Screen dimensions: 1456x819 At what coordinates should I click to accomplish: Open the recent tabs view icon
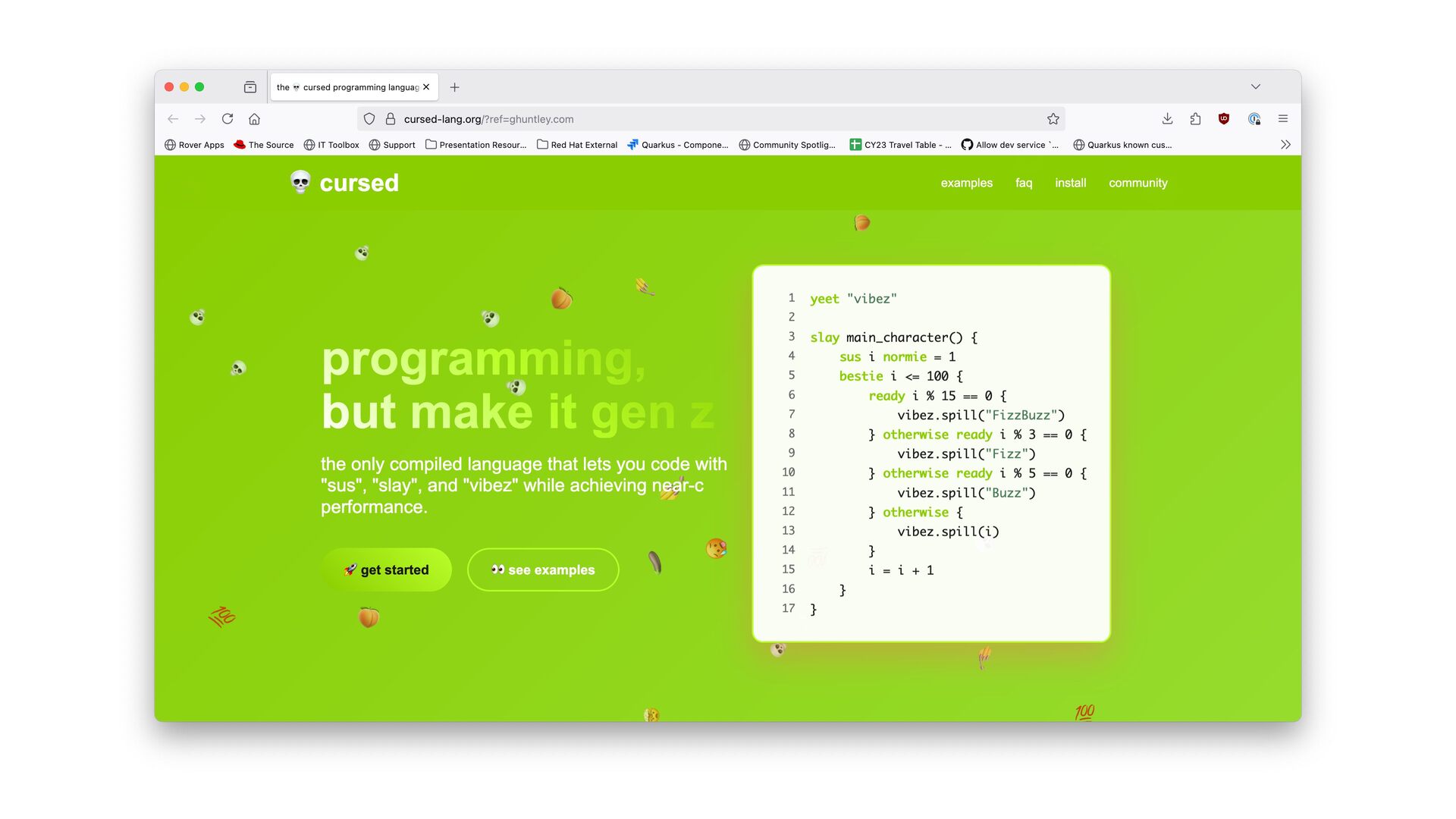(x=250, y=87)
